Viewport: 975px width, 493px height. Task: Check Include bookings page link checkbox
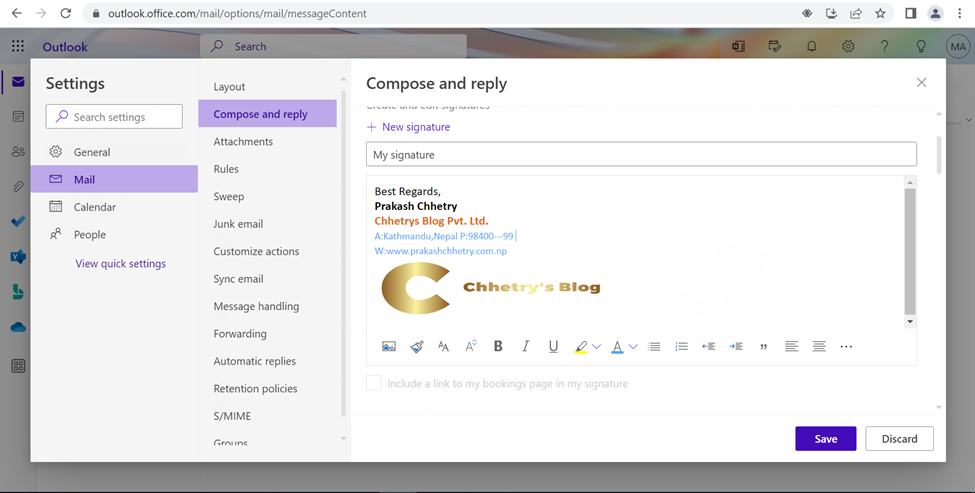[x=374, y=383]
